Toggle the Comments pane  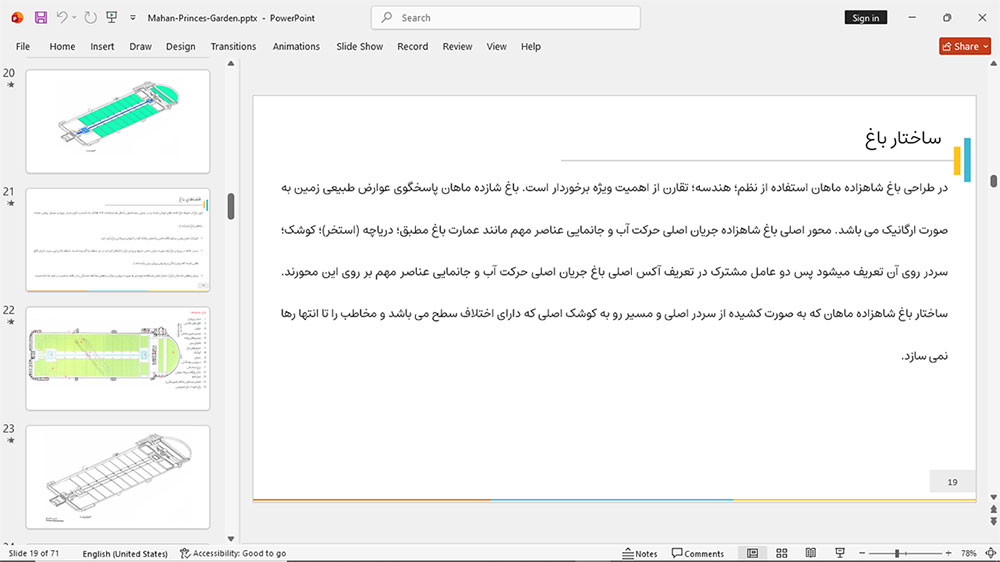(698, 553)
